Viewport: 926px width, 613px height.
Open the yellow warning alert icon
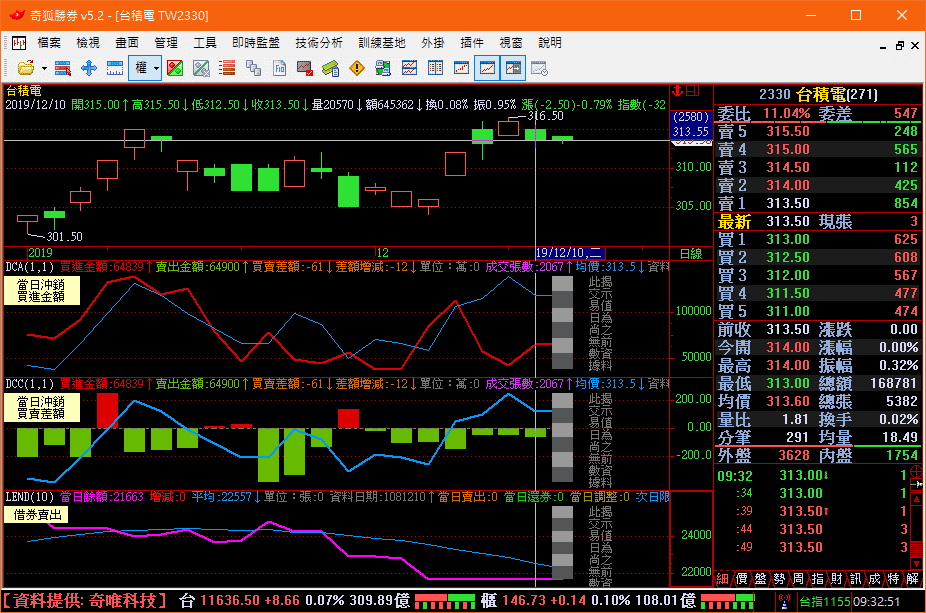point(357,69)
